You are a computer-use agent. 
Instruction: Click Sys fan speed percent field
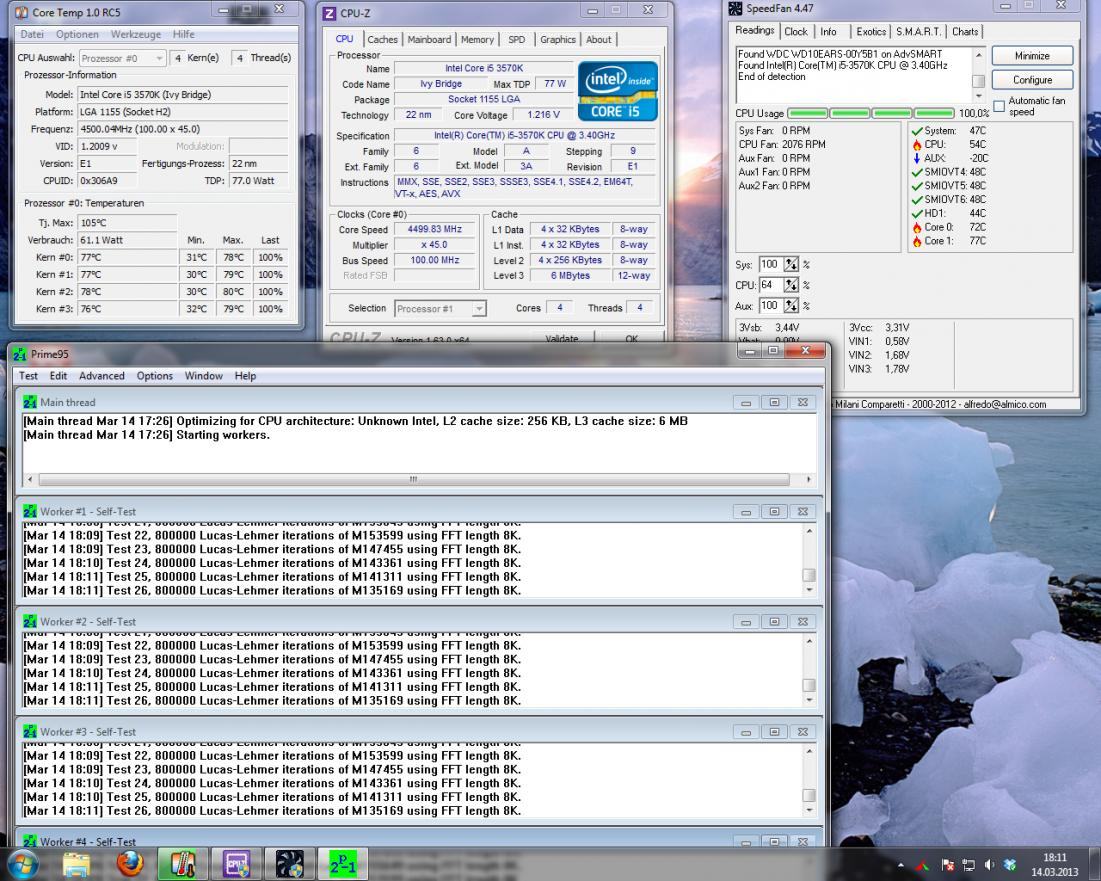pos(771,265)
